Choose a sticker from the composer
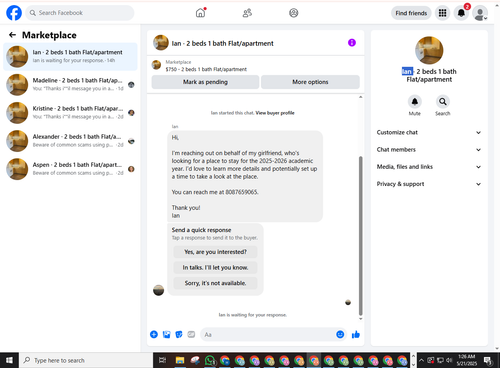500x368 pixels. coord(179,334)
